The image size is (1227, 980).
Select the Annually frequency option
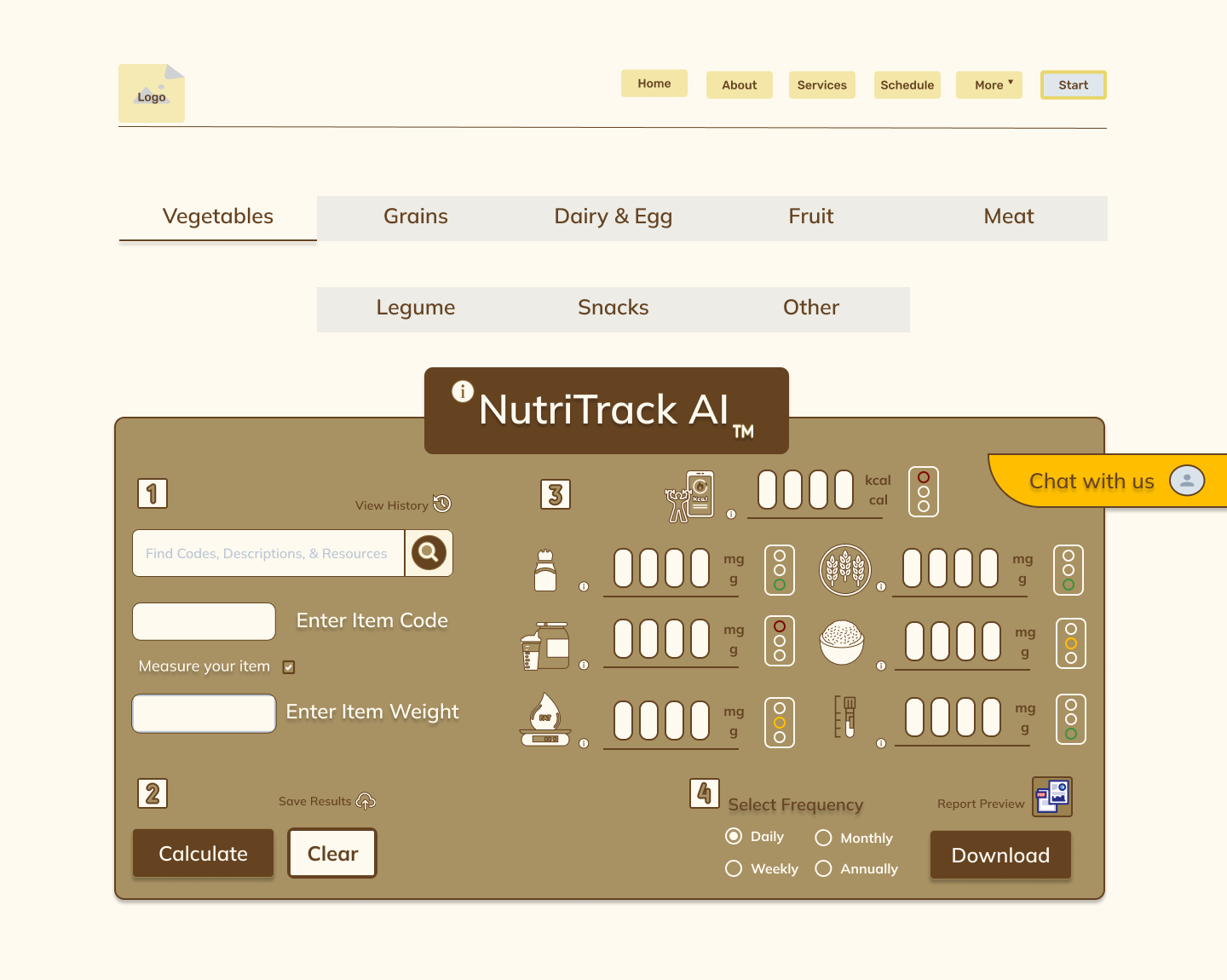(x=823, y=868)
